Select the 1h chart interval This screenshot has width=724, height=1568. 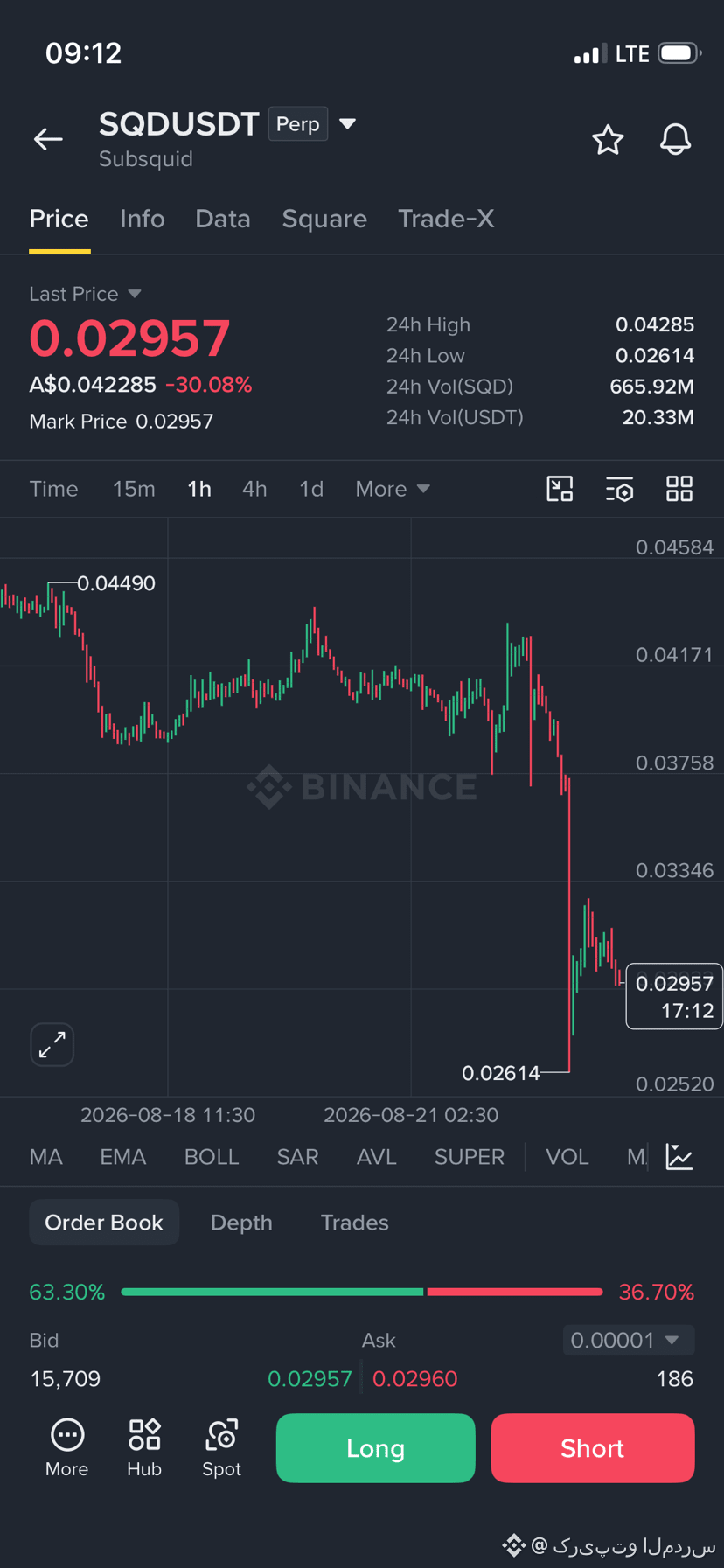(199, 489)
